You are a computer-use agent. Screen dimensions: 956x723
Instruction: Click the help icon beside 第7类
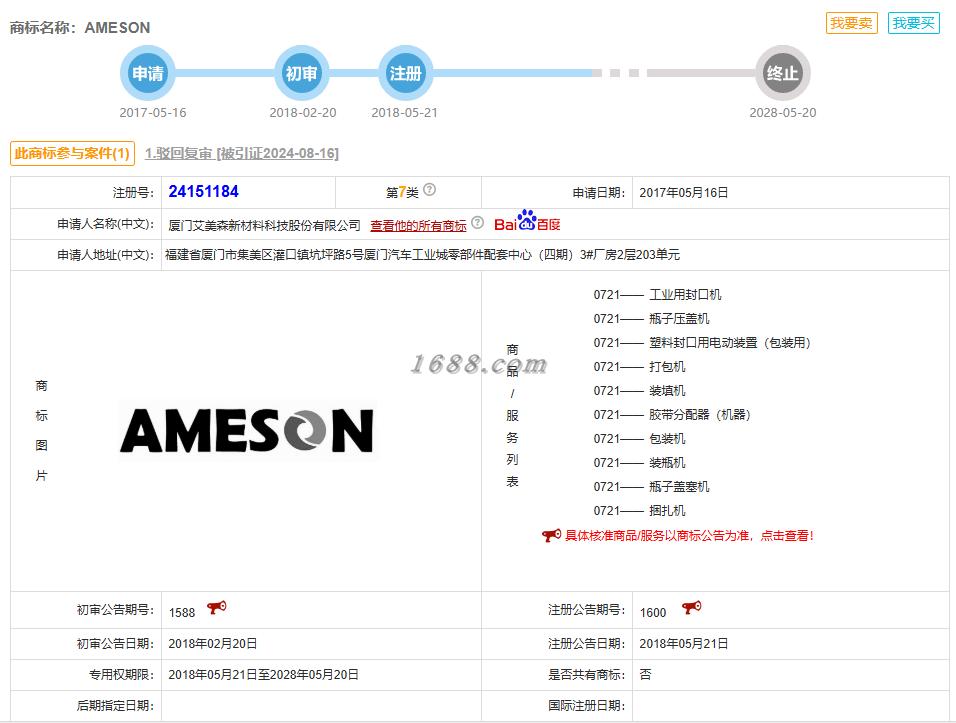pos(429,190)
